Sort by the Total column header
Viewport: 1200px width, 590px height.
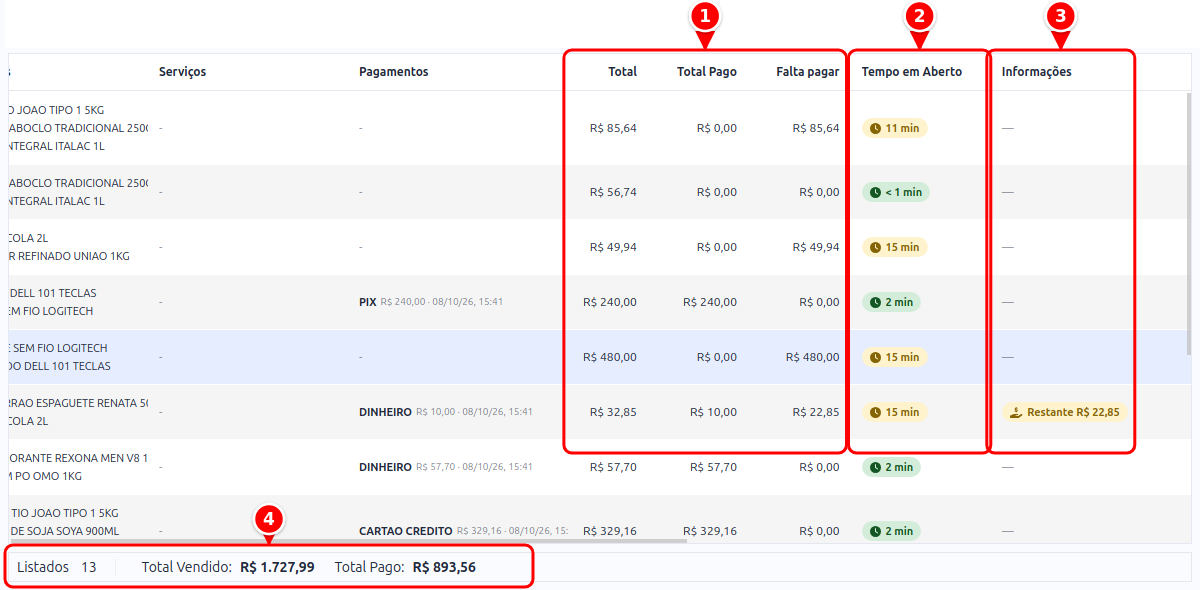[622, 72]
